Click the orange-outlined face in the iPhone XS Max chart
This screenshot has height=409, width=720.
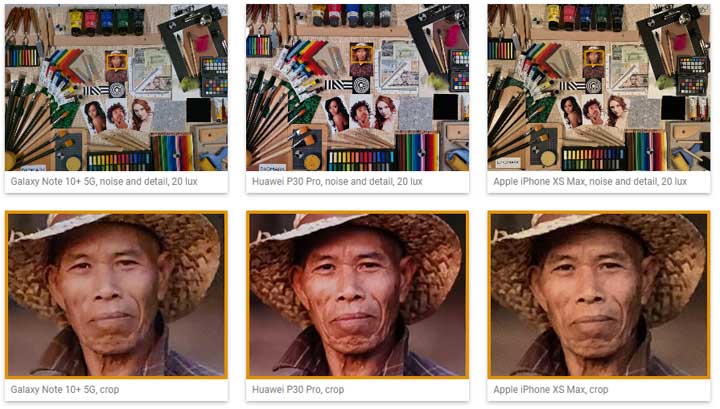[594, 57]
